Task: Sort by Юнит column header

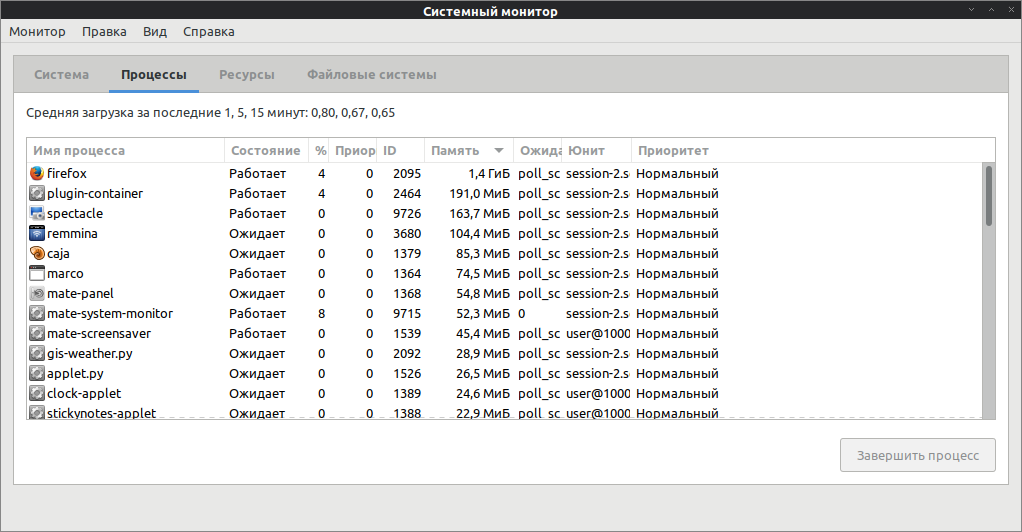Action: click(596, 151)
